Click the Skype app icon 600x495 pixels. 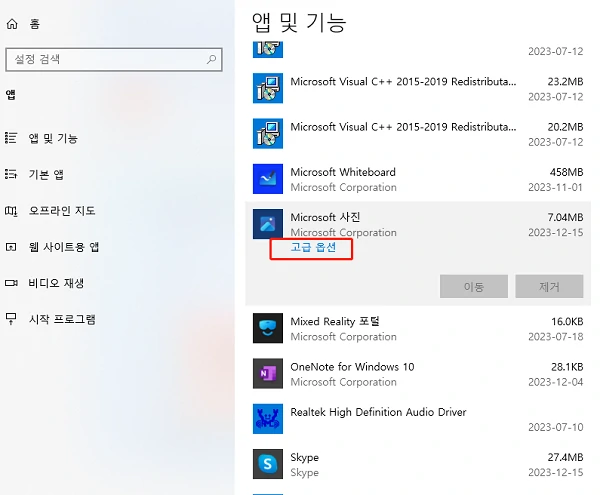click(268, 464)
